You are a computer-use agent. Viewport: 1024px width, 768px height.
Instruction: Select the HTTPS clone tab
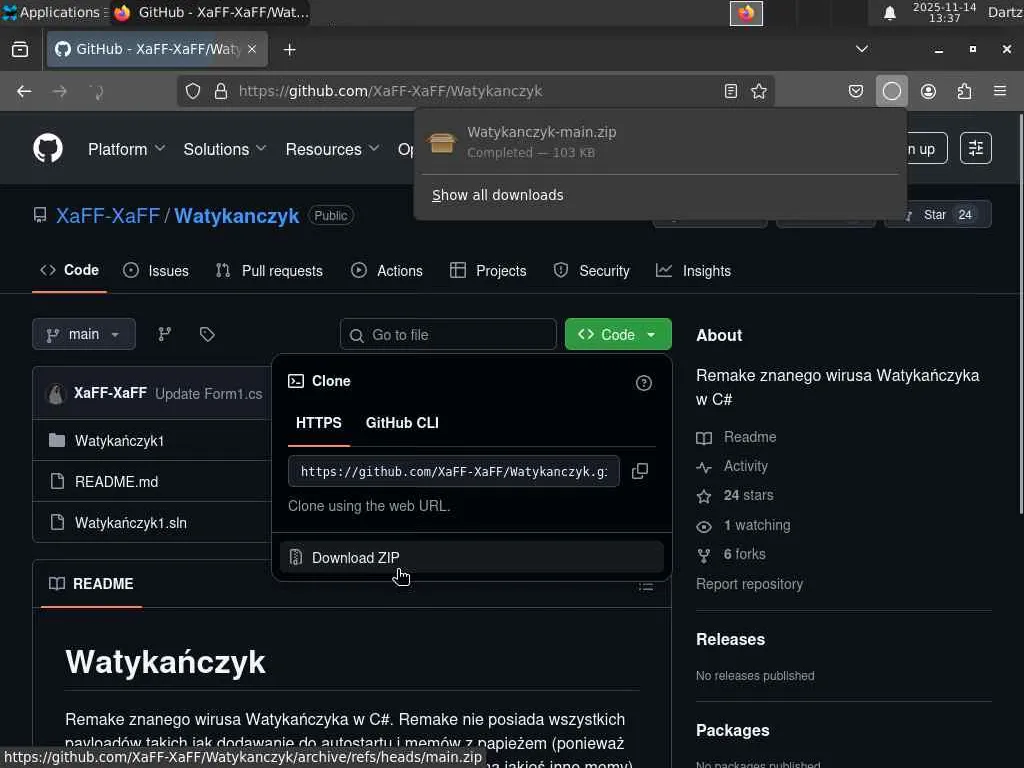pyautogui.click(x=319, y=423)
